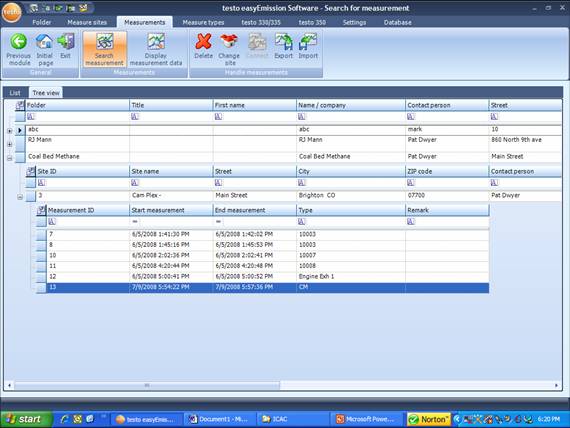The height and width of the screenshot is (428, 570).
Task: Click the field chooser beside Measurement ID header
Action: pos(41,210)
